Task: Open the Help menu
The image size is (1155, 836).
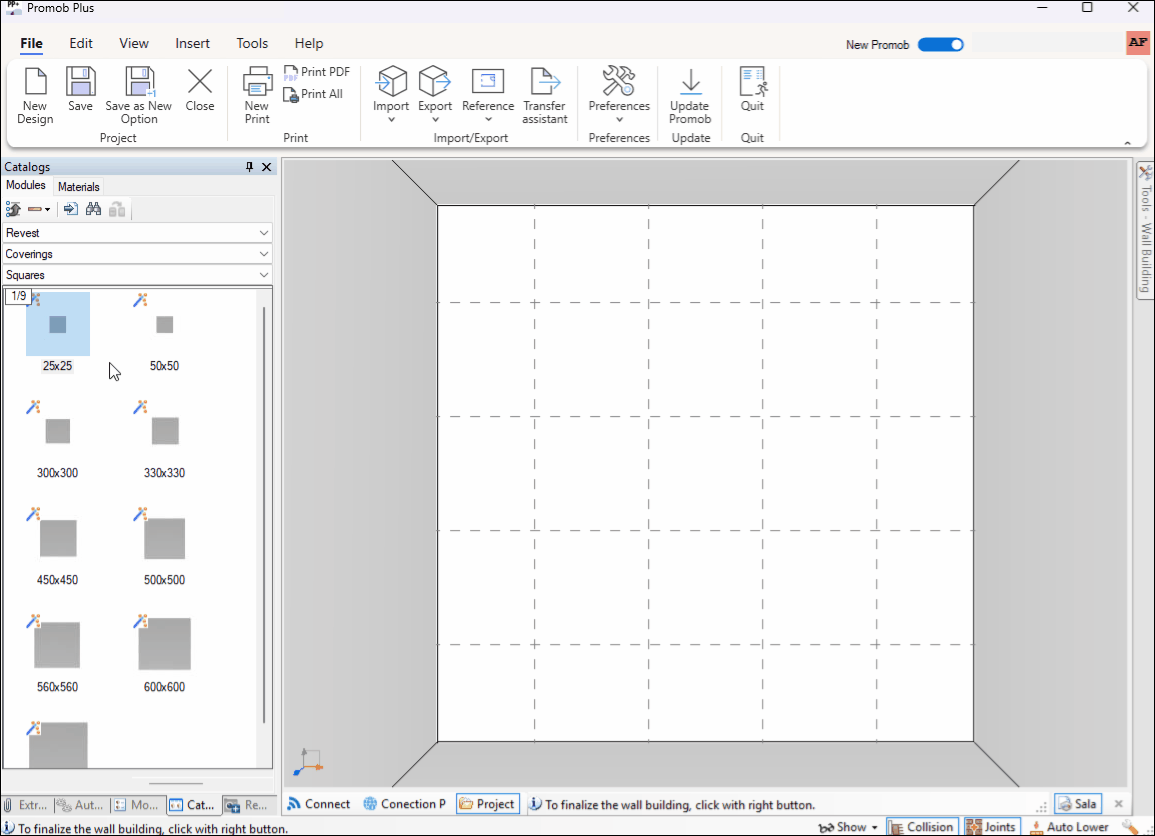Action: [x=309, y=43]
